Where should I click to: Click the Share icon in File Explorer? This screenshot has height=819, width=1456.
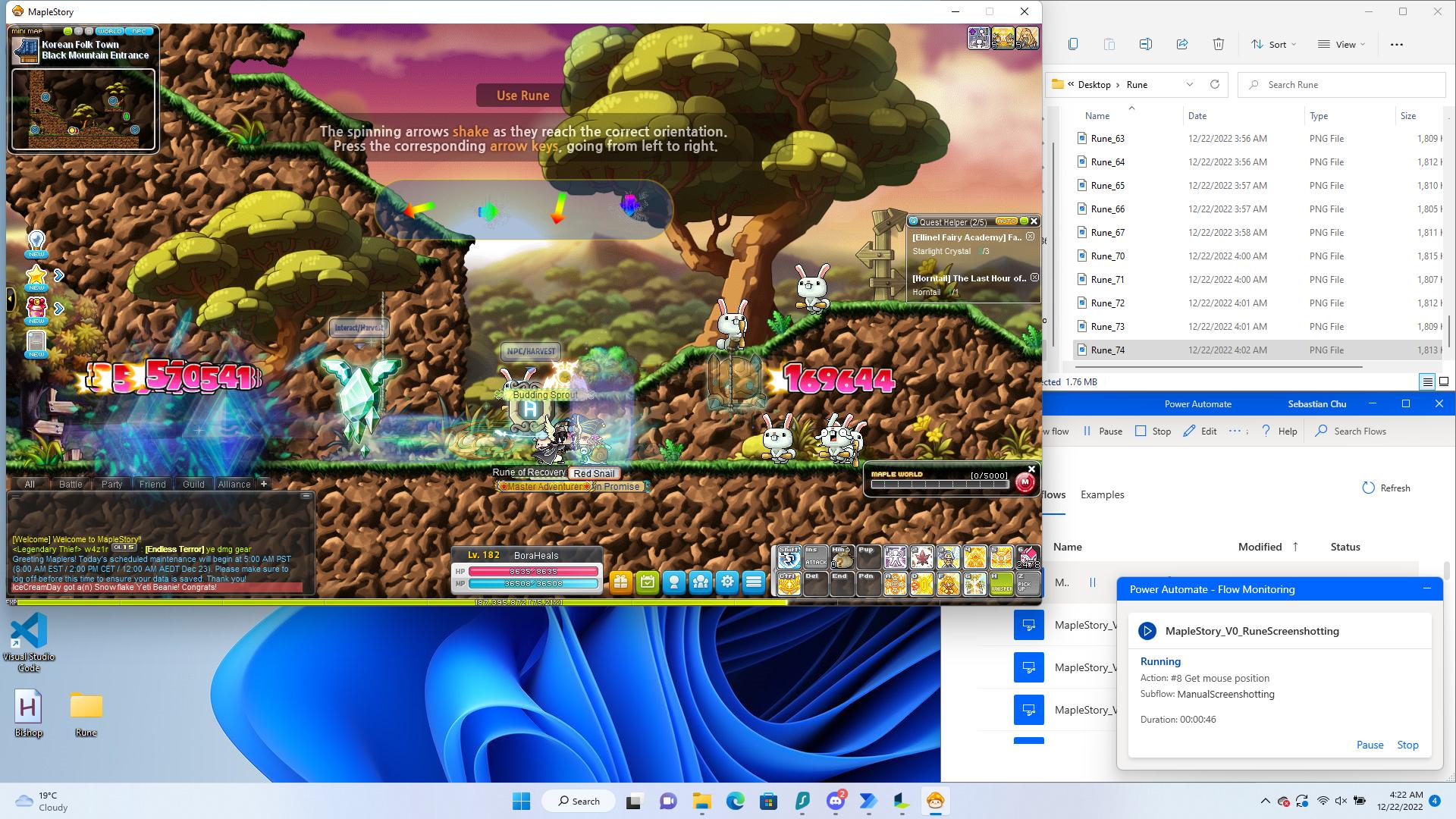tap(1181, 44)
